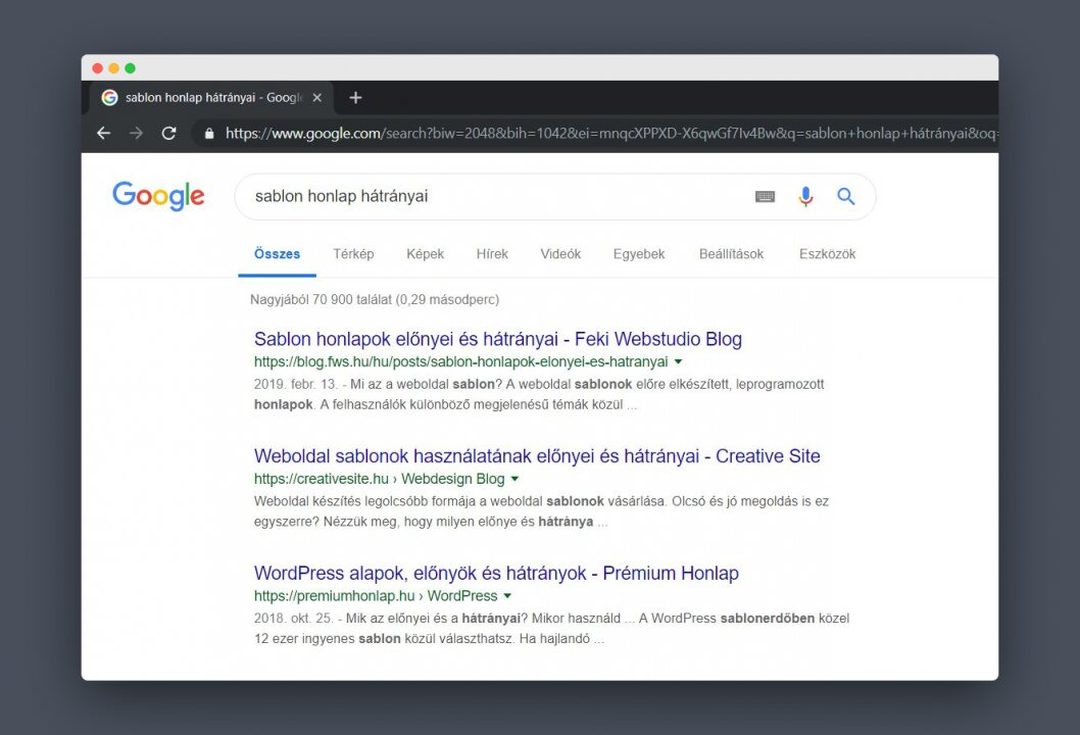The image size is (1080, 735).
Task: Select the sablon honlap hátrányai browser tab
Action: click(x=212, y=98)
